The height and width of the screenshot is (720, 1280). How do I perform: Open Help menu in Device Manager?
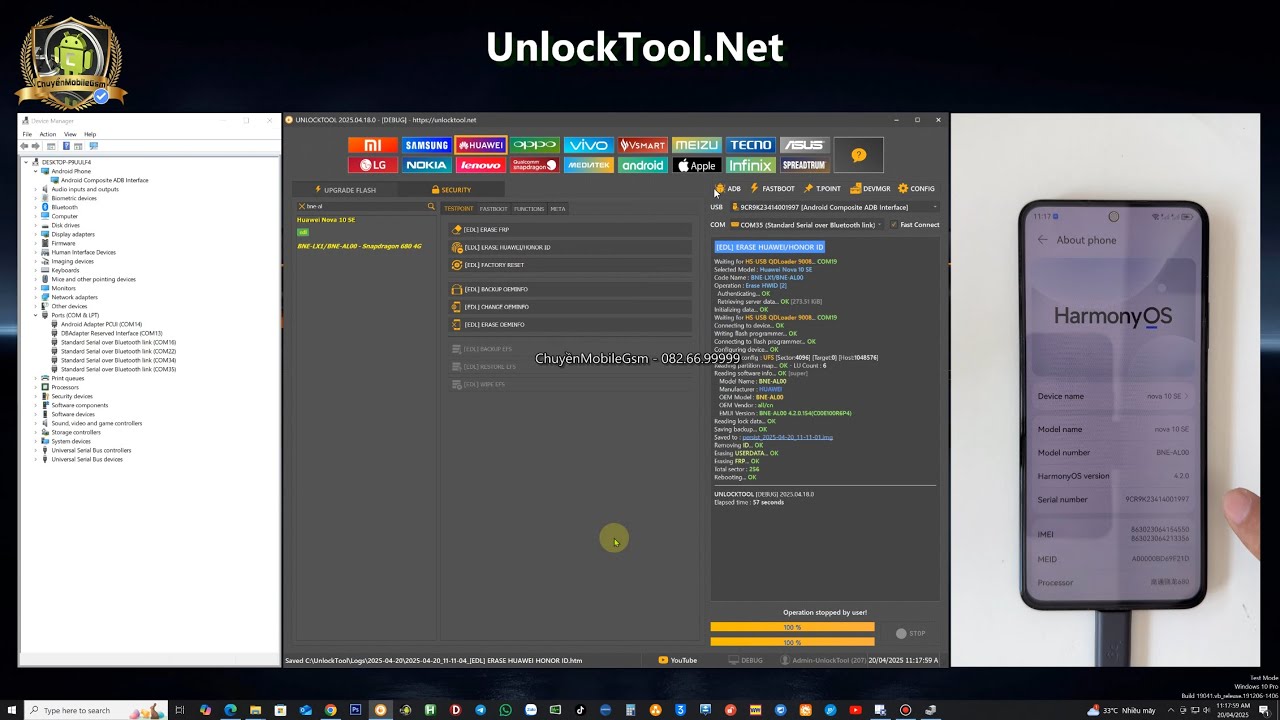click(90, 134)
